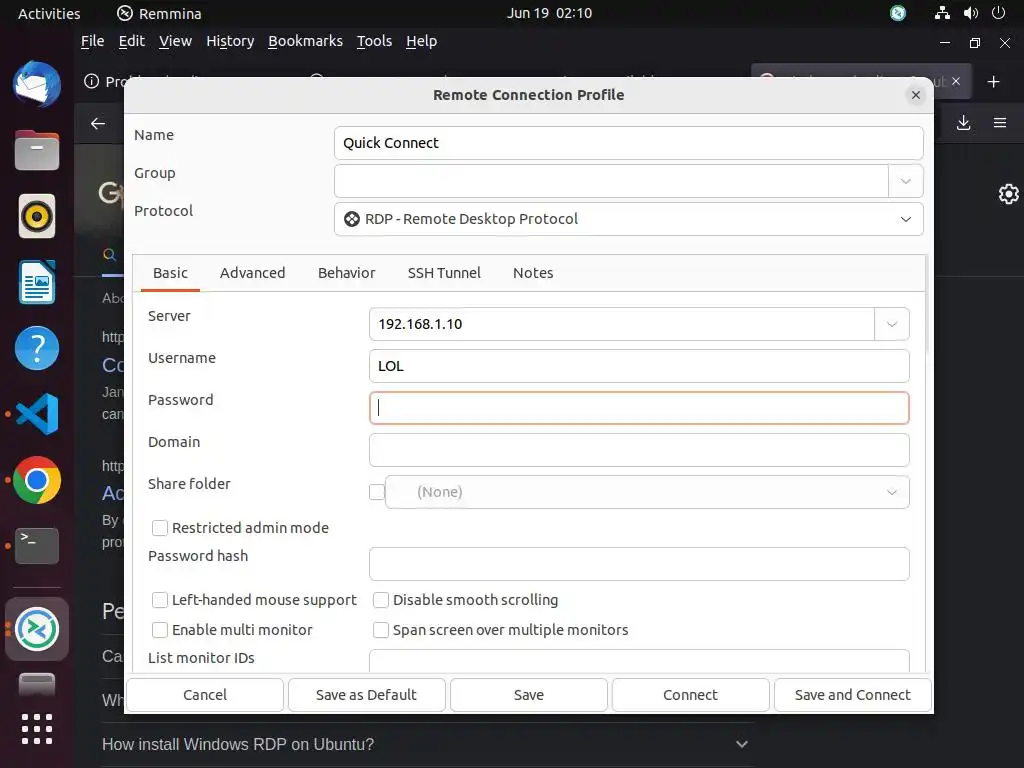The height and width of the screenshot is (768, 1024).
Task: Open the Group dropdown arrow
Action: (x=905, y=181)
